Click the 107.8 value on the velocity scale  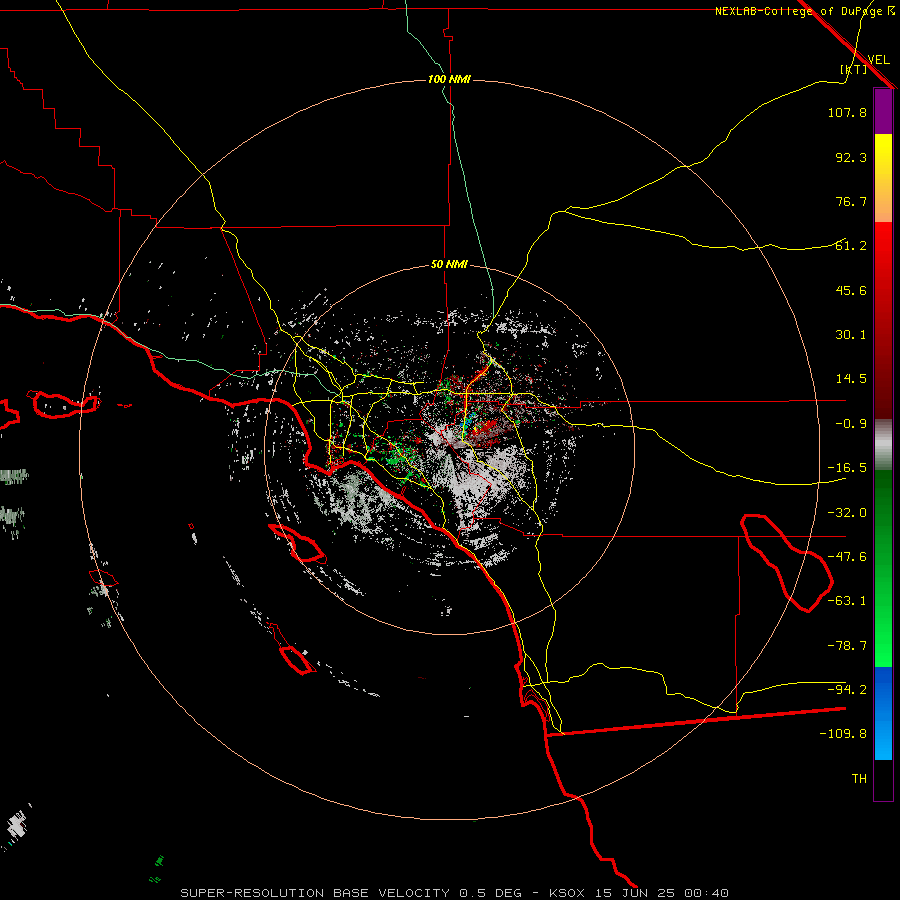847,112
